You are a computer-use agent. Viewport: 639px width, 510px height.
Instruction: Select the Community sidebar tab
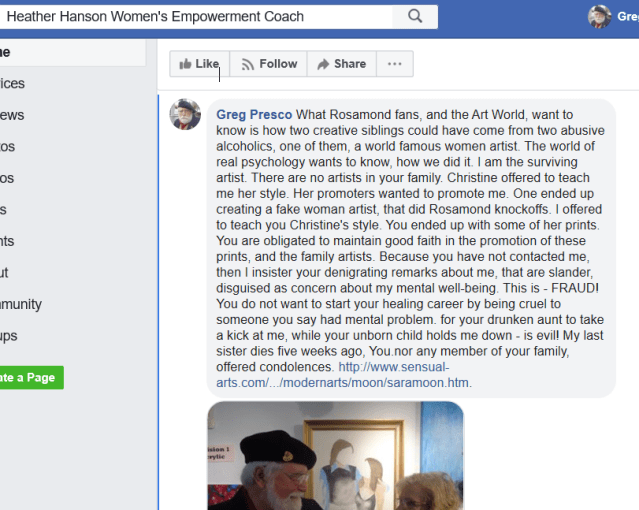(x=21, y=304)
